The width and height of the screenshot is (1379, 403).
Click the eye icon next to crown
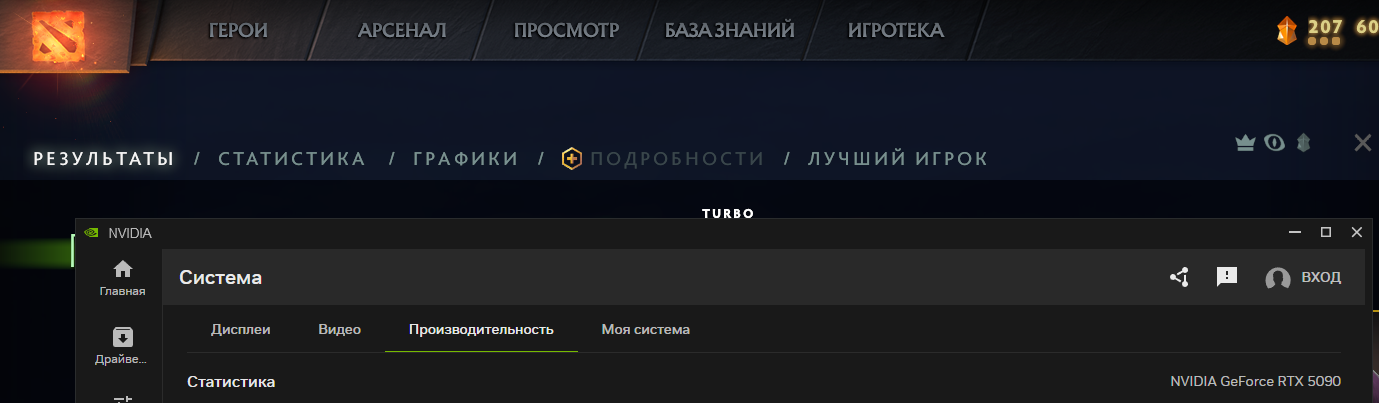[1274, 143]
